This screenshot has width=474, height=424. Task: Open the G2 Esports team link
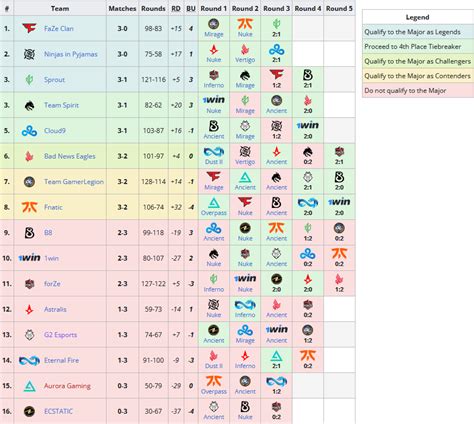coord(60,335)
